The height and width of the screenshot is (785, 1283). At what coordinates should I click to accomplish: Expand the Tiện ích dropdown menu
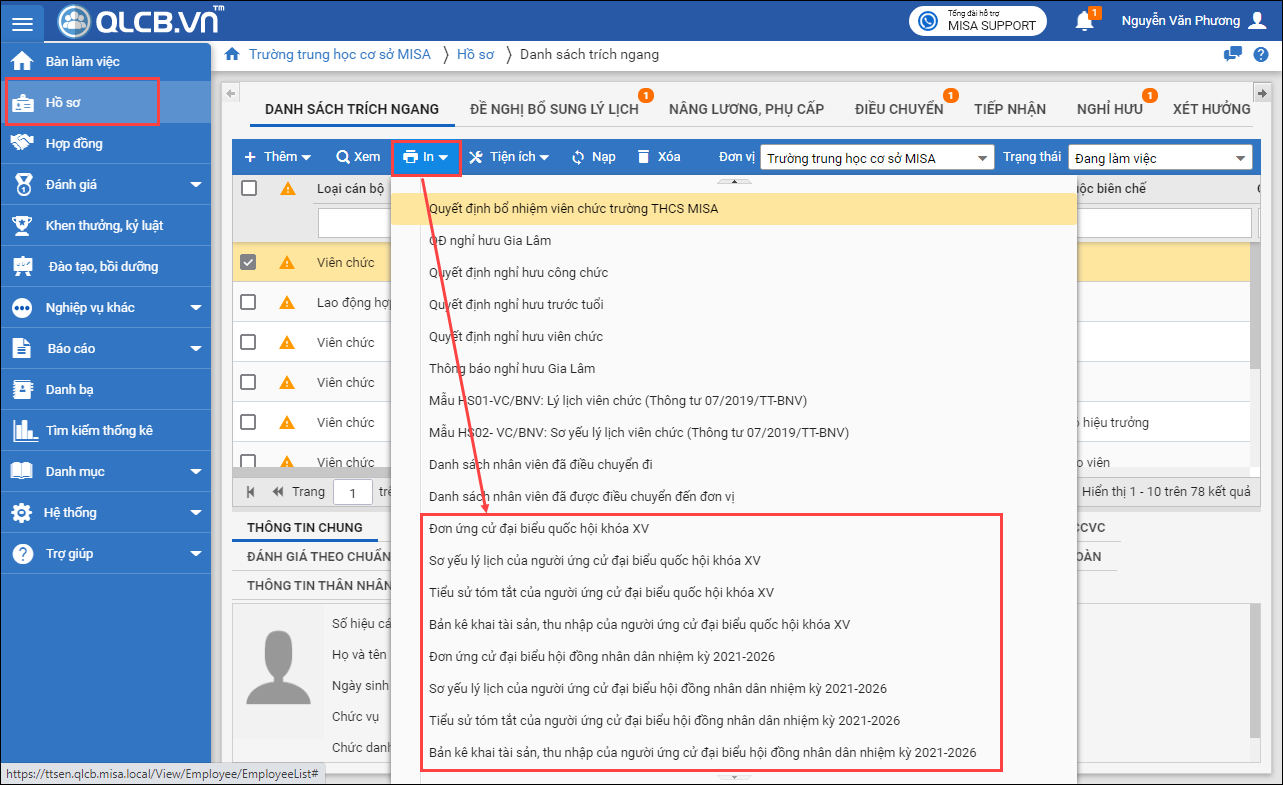pos(509,157)
